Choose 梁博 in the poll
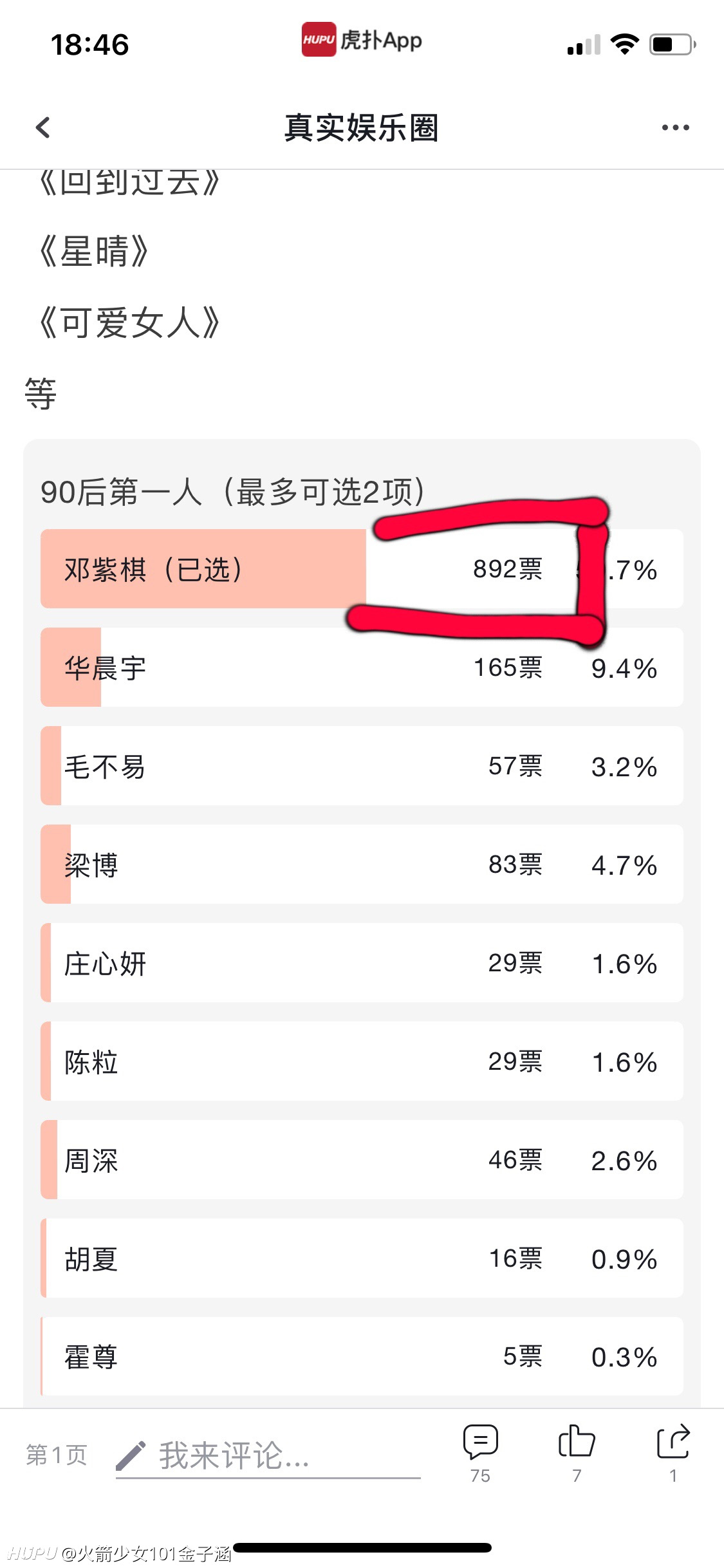Image resolution: width=724 pixels, height=1568 pixels. [x=362, y=864]
